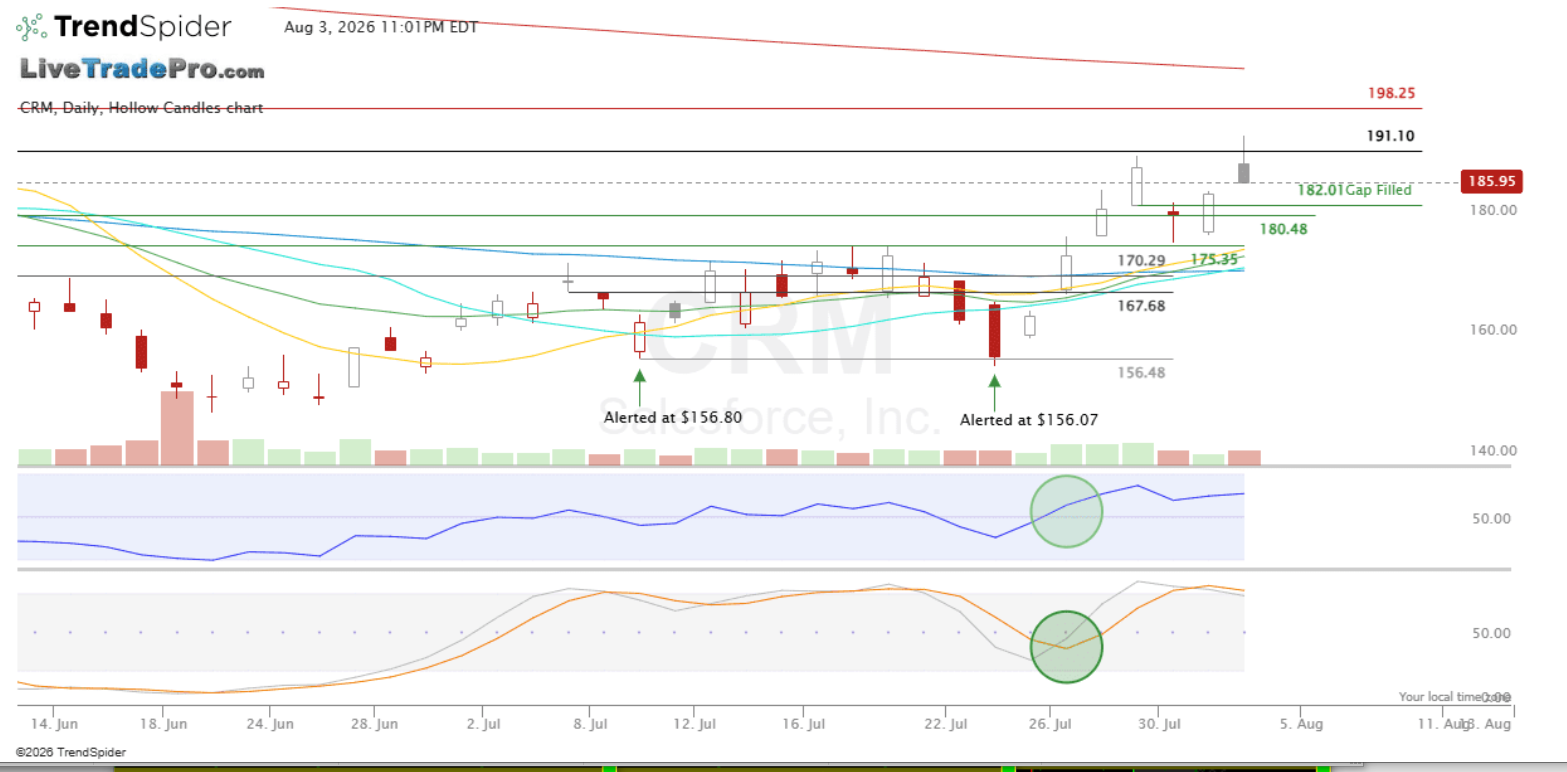The height and width of the screenshot is (772, 1567).
Task: Click the CRM, Daily, Hollow Candles chart title
Action: 141,108
